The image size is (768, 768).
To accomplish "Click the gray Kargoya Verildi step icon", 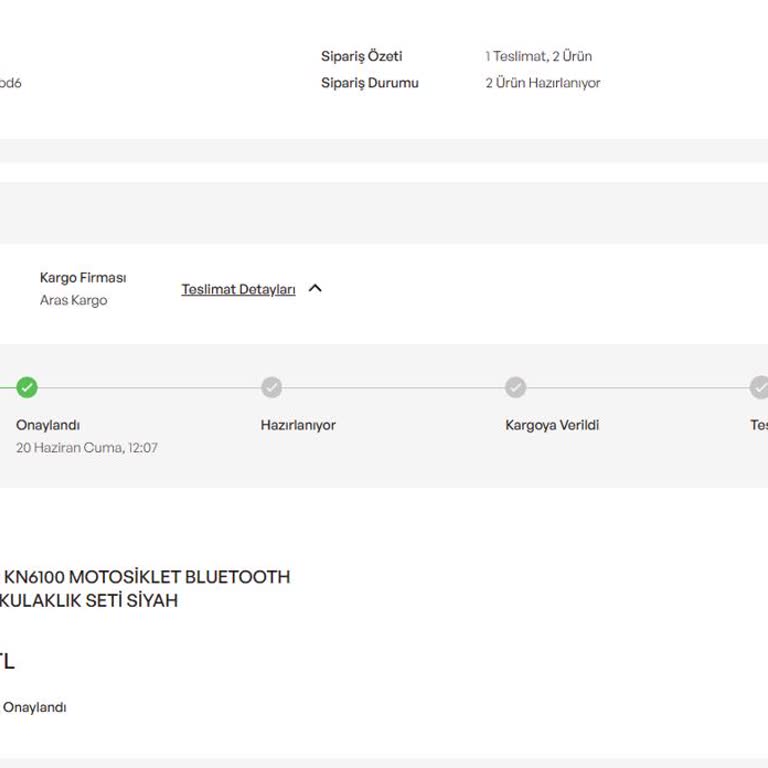I will pyautogui.click(x=515, y=387).
